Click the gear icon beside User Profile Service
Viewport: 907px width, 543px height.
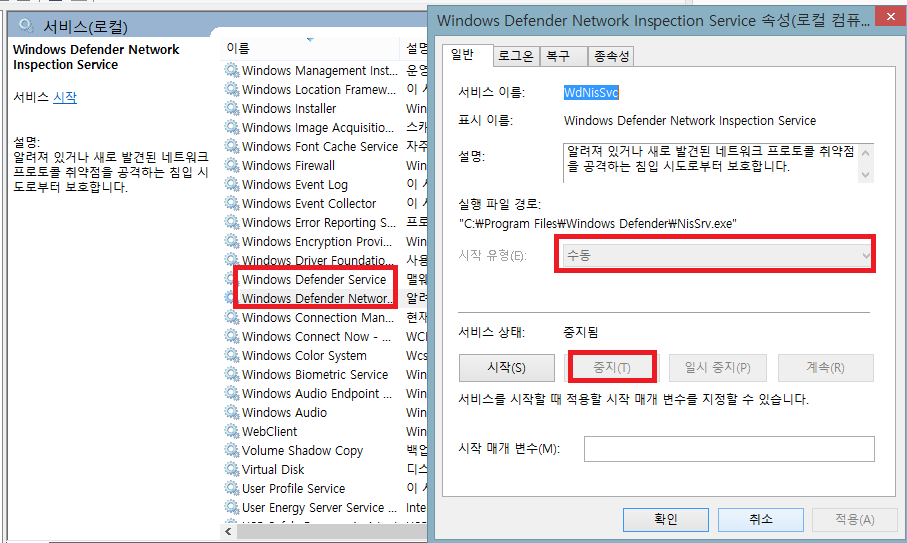click(x=232, y=489)
